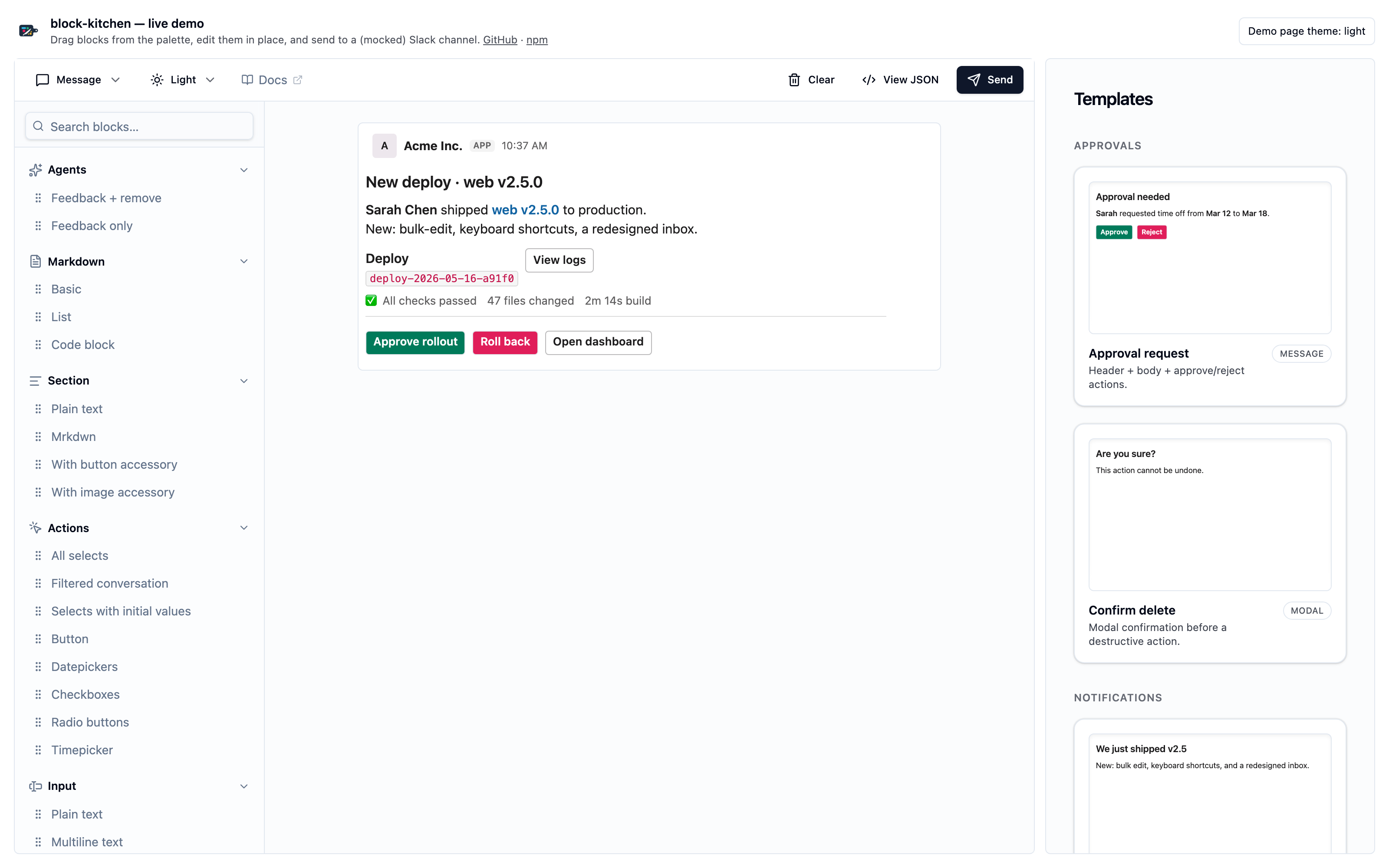Screen dimensions: 1389x868
Task: Click the drag handle beside All selects
Action: pyautogui.click(x=38, y=556)
